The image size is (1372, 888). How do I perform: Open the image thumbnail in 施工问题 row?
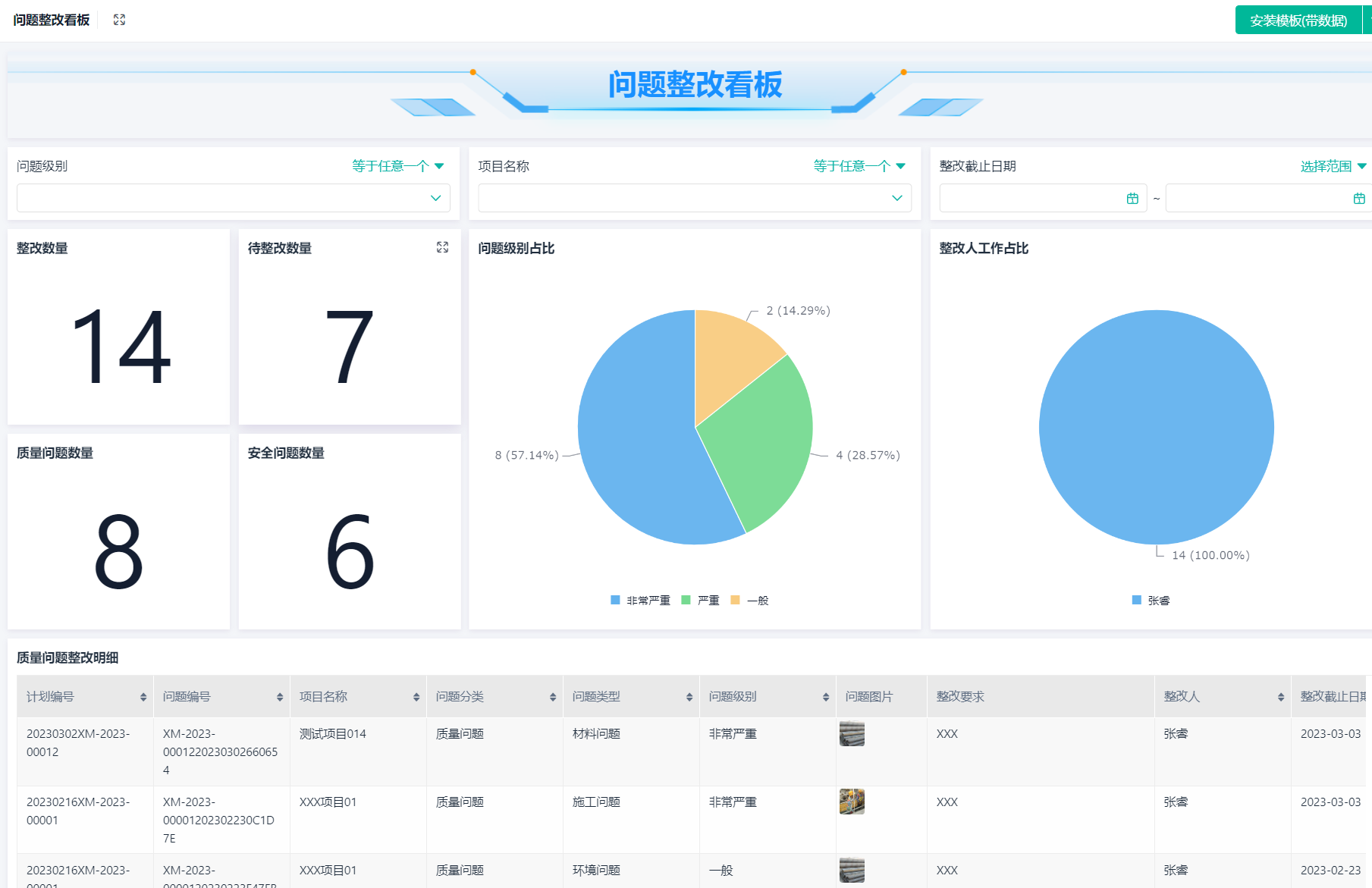(852, 802)
